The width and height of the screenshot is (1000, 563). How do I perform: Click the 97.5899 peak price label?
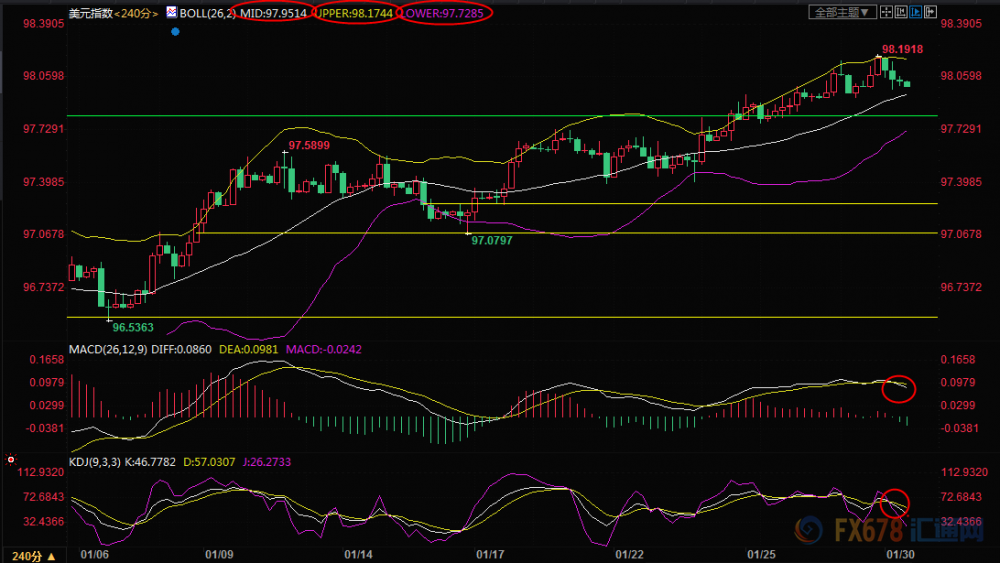click(309, 145)
